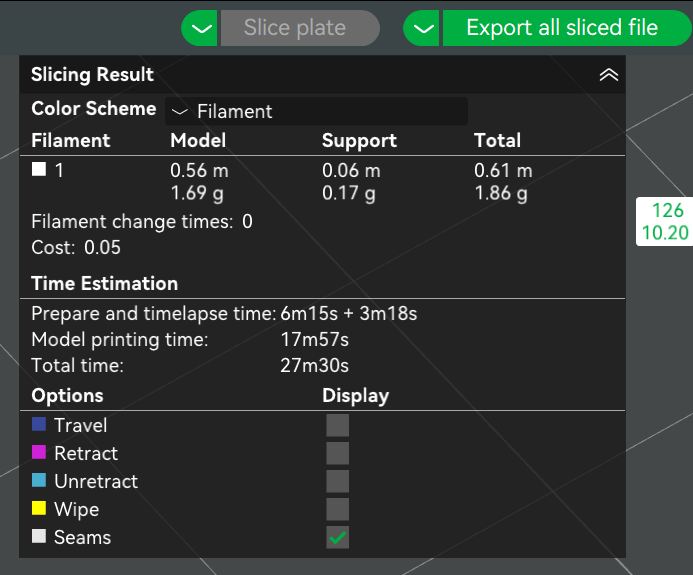
Task: Open the Color Scheme Filament dropdown
Action: coord(316,112)
